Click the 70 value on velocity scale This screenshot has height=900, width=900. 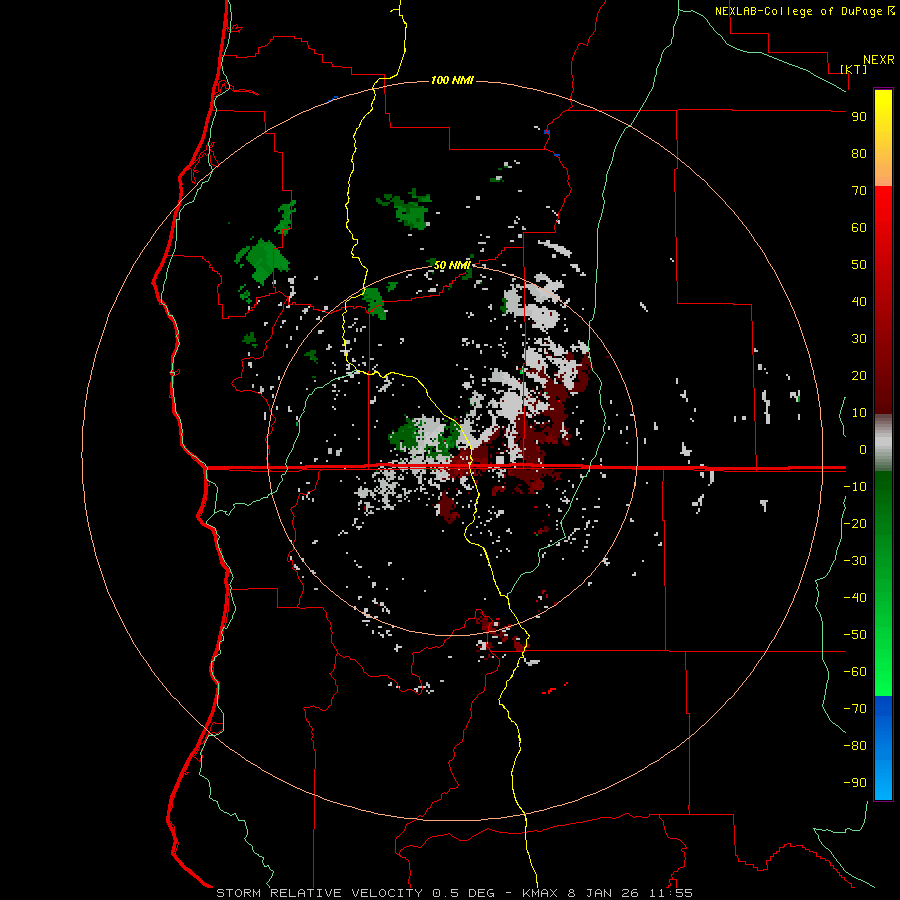coord(859,191)
